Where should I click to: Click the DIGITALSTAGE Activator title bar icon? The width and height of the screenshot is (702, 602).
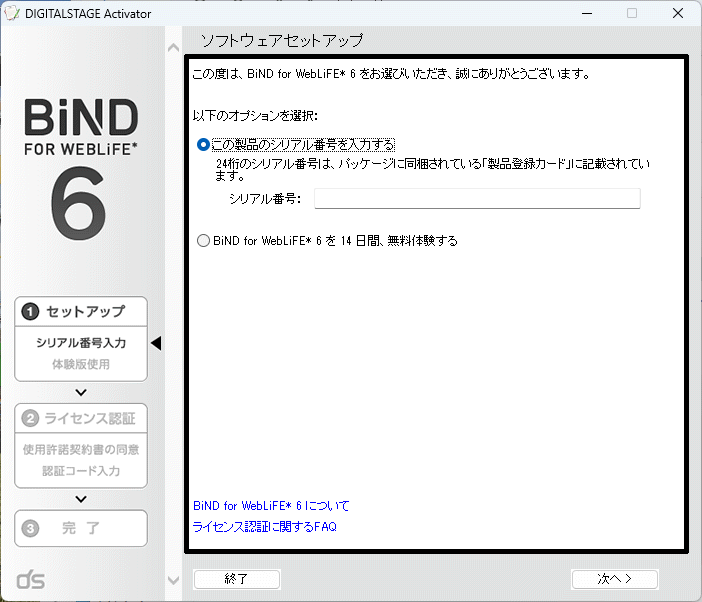pyautogui.click(x=12, y=13)
